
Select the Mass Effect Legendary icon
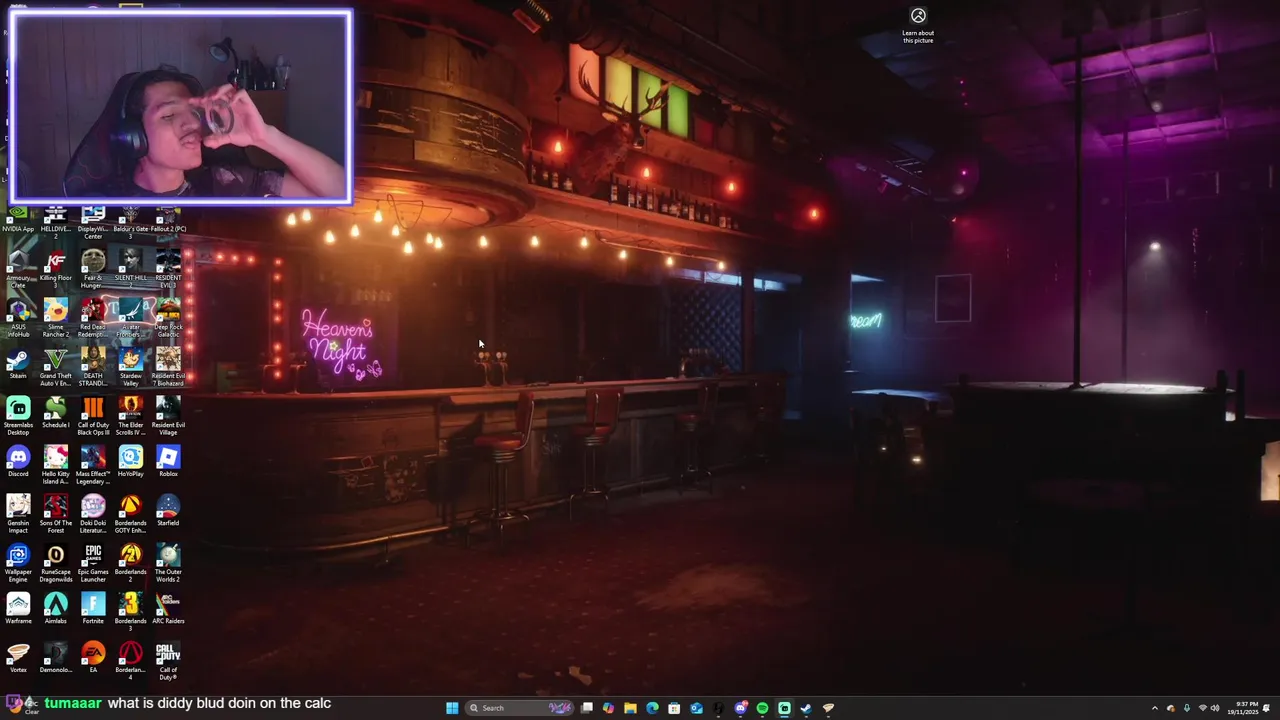(x=93, y=465)
